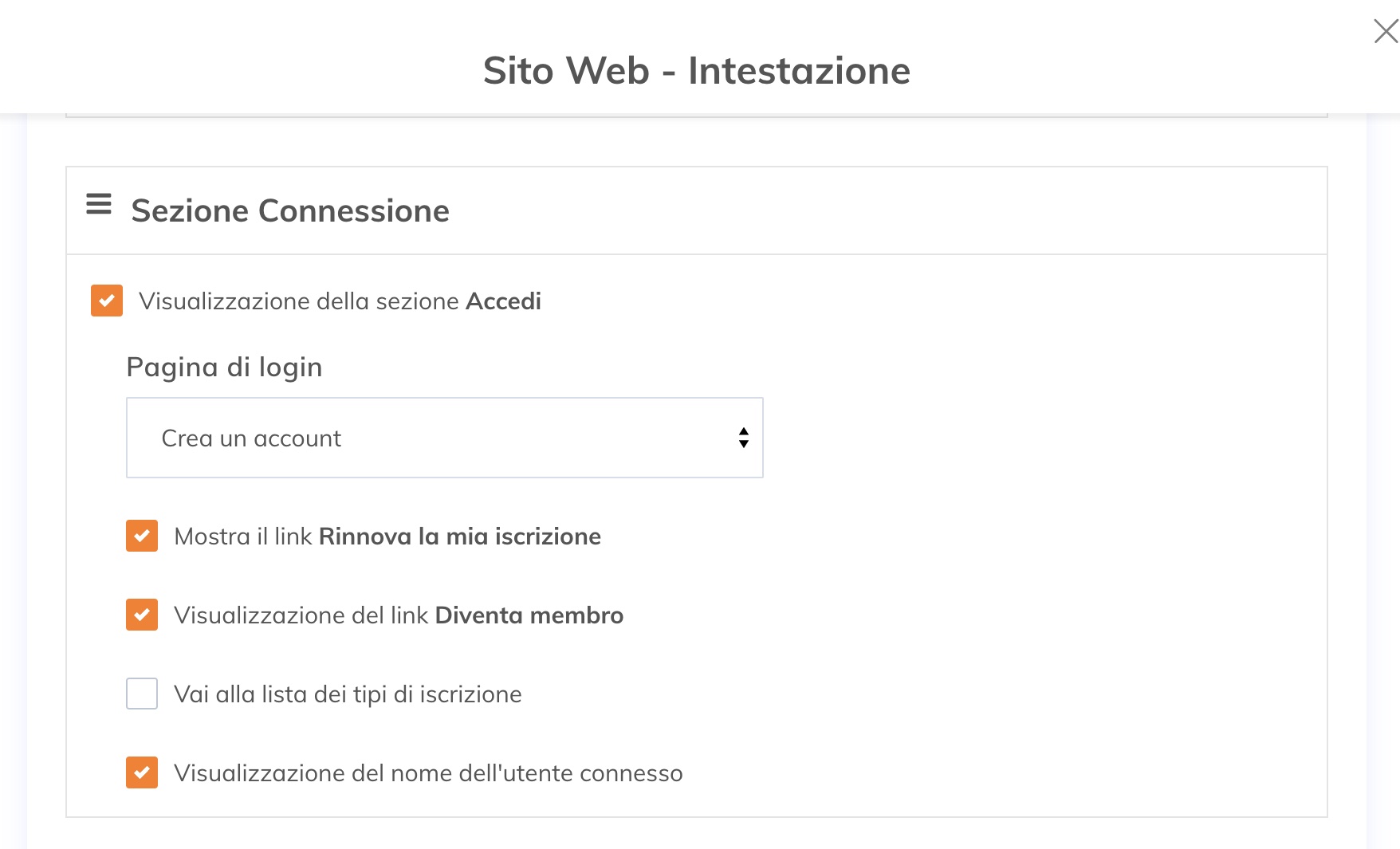Image resolution: width=1400 pixels, height=849 pixels.
Task: Uncheck Visualizzazione della sezione Accedi
Action: [107, 301]
